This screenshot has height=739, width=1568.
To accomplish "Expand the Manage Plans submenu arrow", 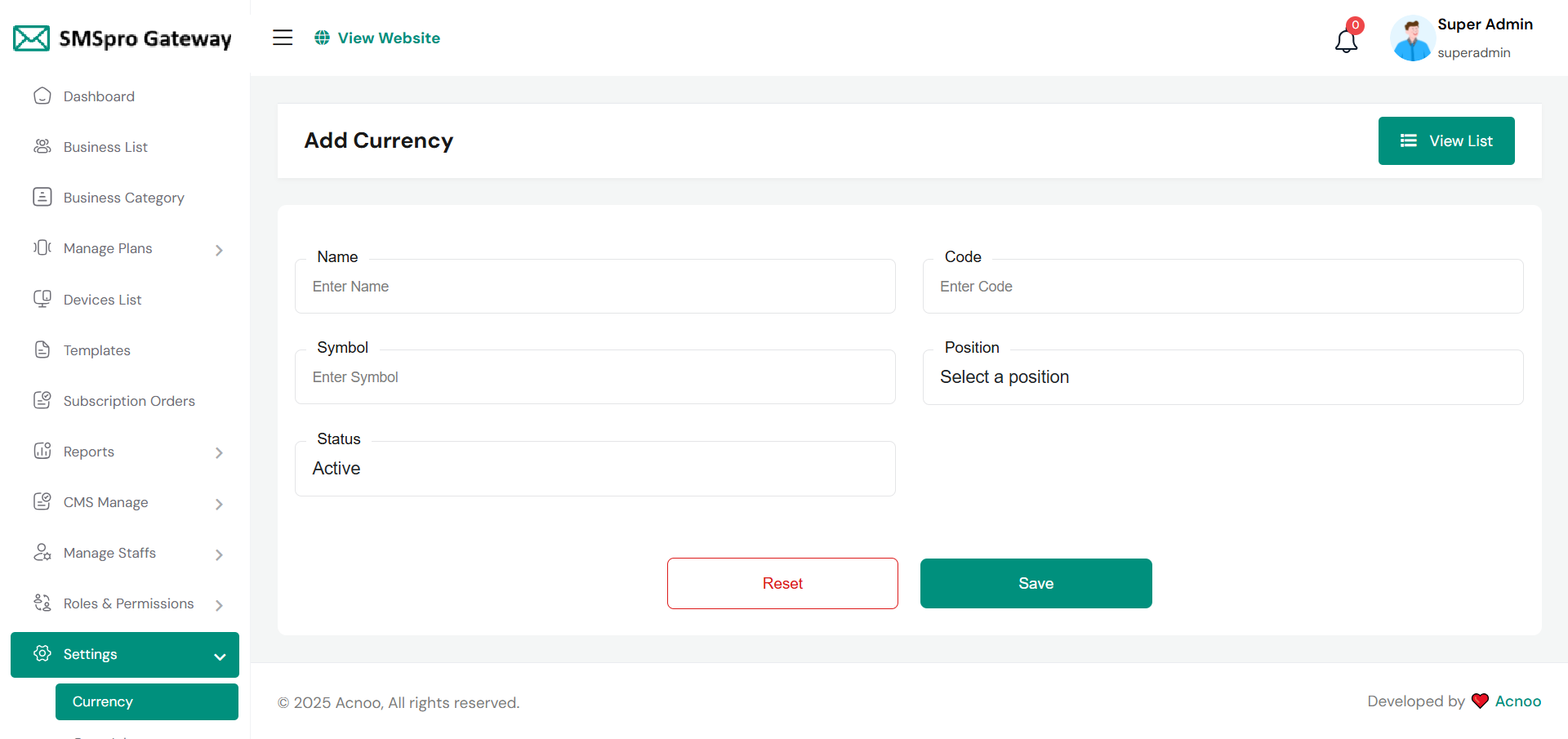I will [219, 250].
